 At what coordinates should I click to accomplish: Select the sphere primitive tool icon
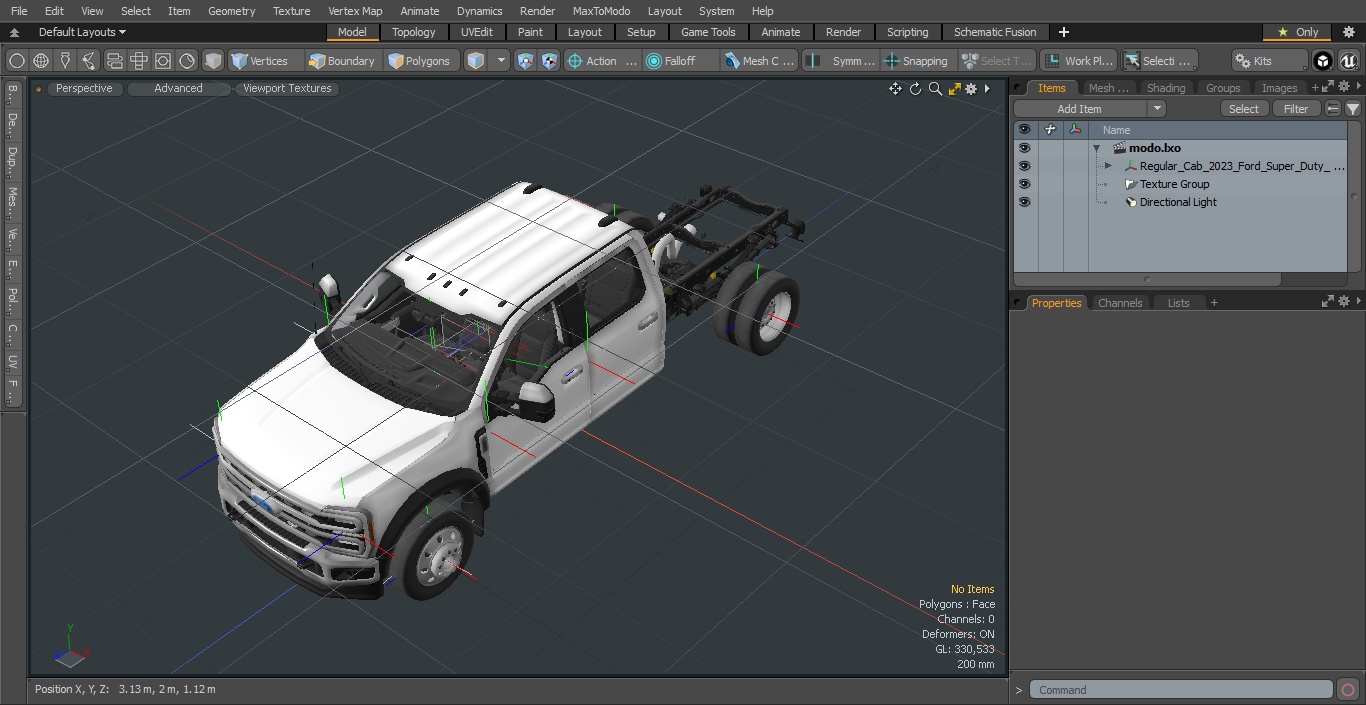[17, 61]
